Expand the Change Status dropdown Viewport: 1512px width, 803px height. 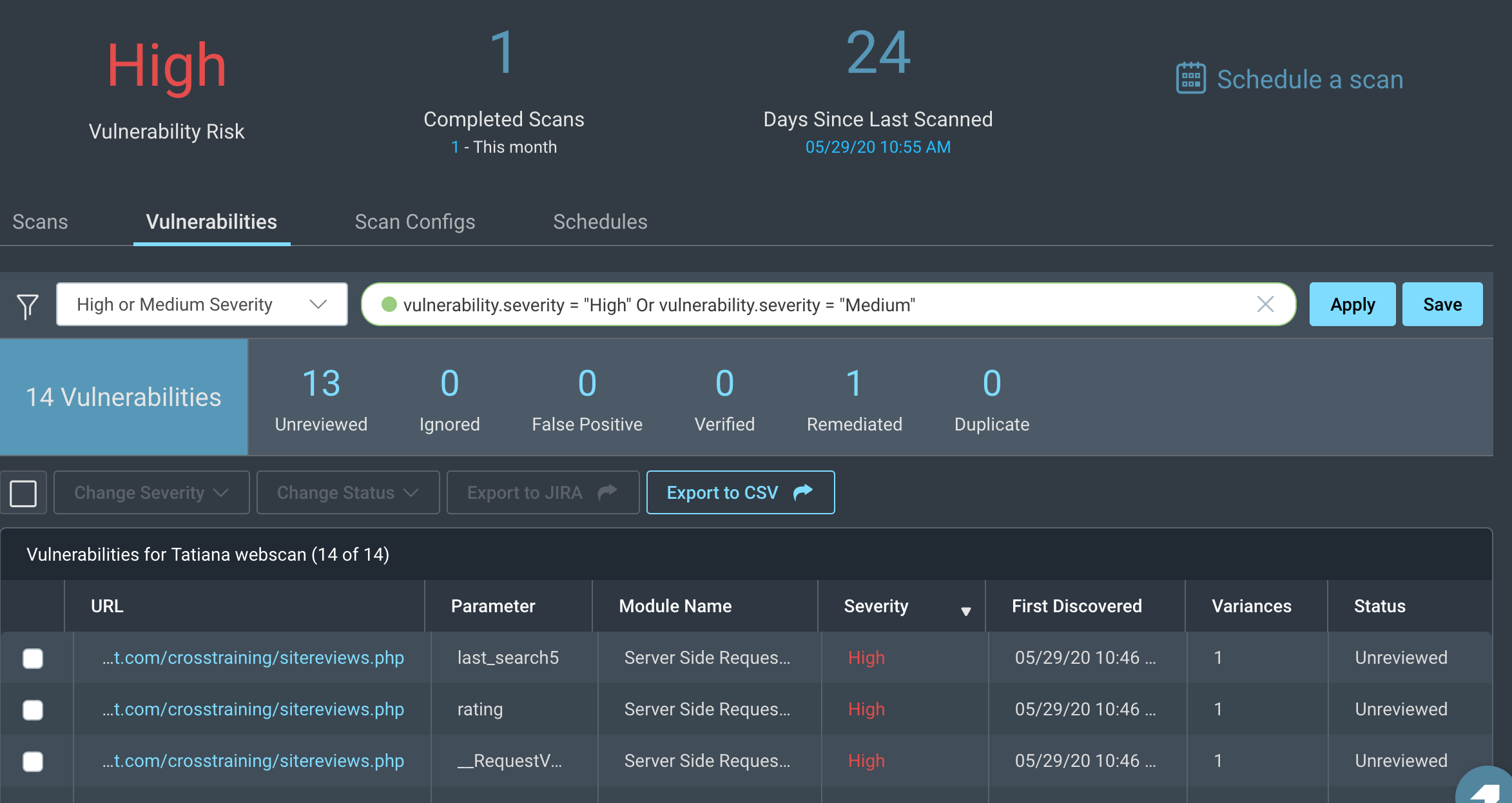(348, 492)
